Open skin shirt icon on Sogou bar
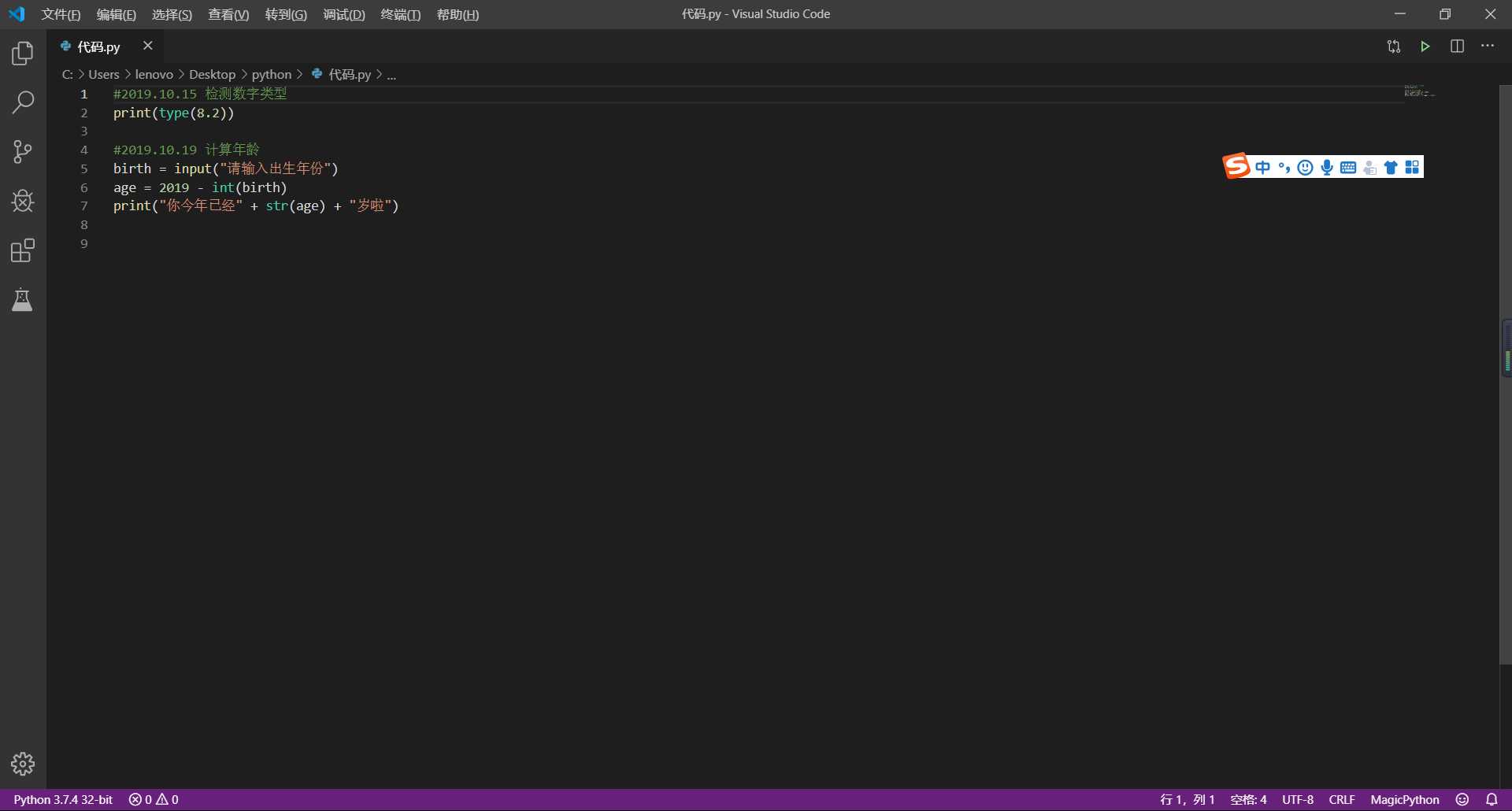Image resolution: width=1512 pixels, height=811 pixels. pos(1391,167)
